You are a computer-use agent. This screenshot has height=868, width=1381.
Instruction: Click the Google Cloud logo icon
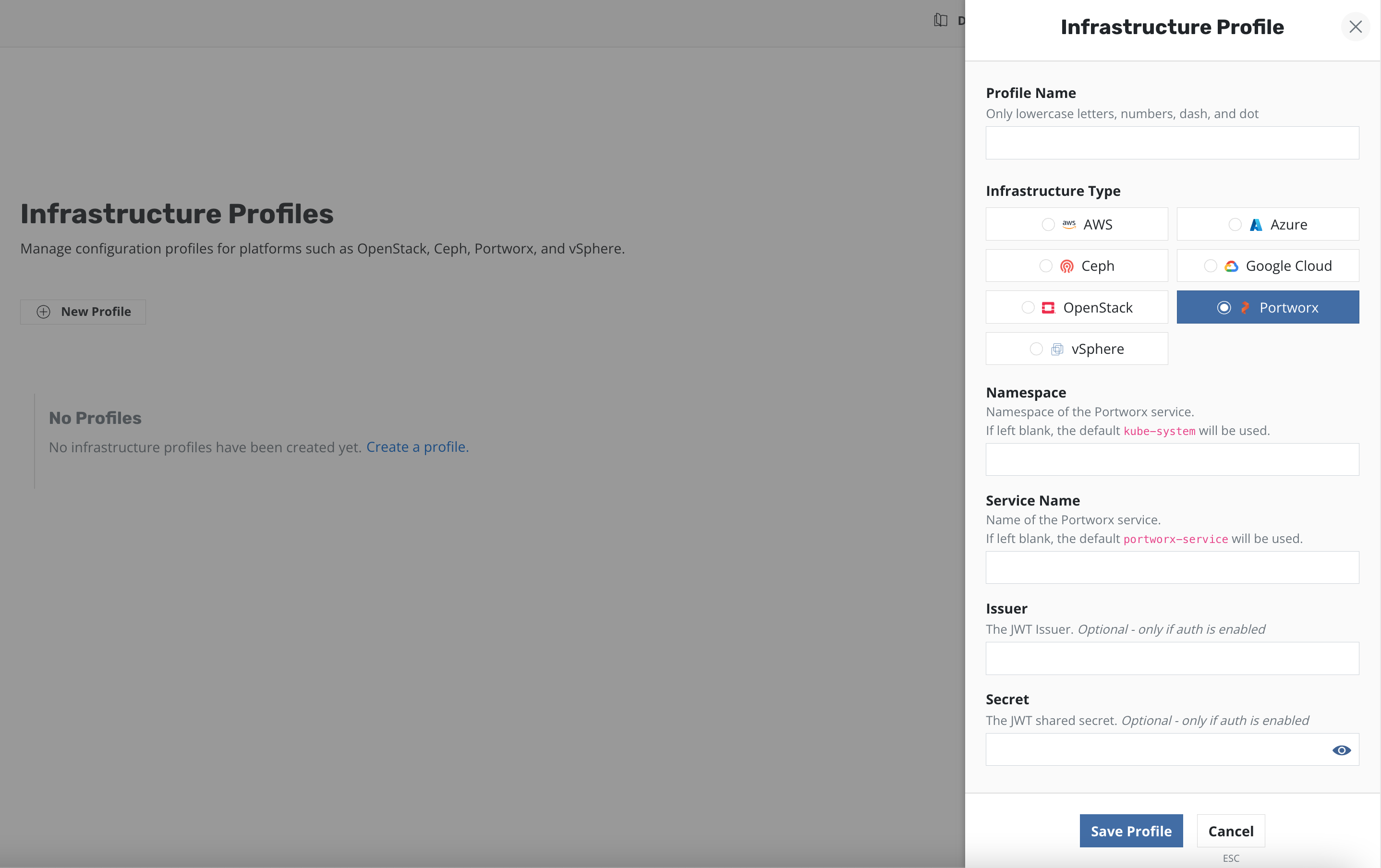[1231, 266]
